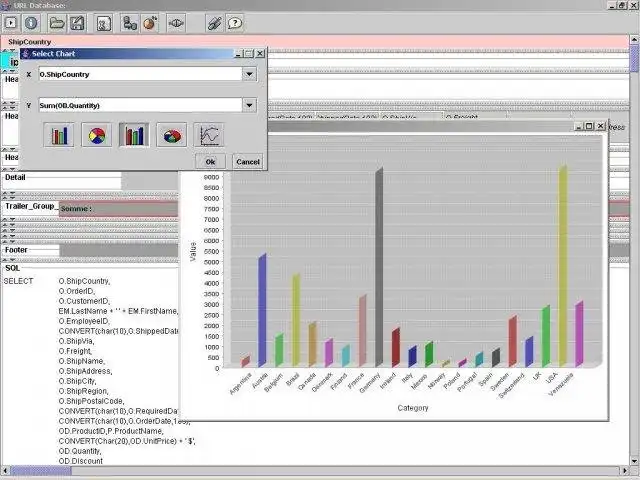Click the ShipCountry group header band

314,42
